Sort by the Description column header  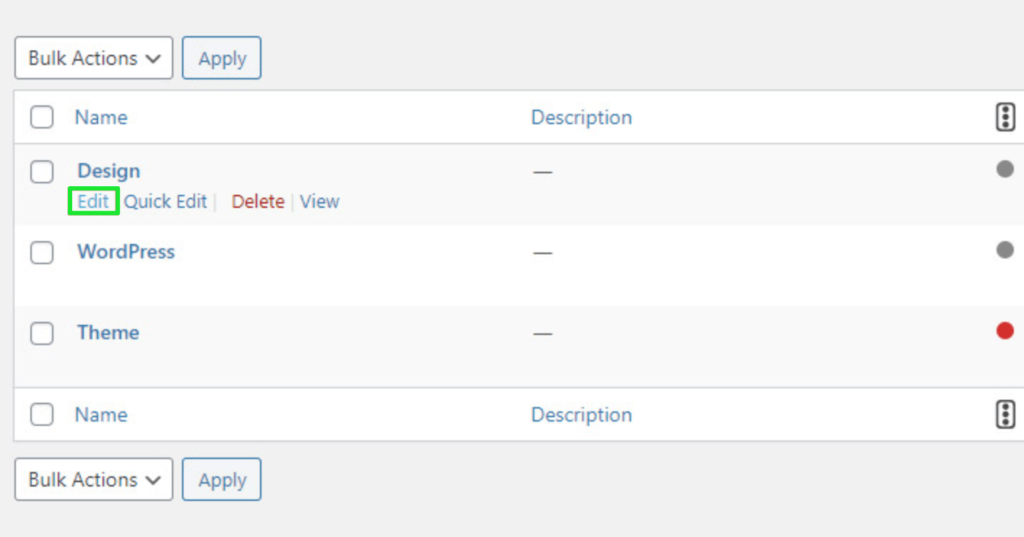(x=581, y=118)
